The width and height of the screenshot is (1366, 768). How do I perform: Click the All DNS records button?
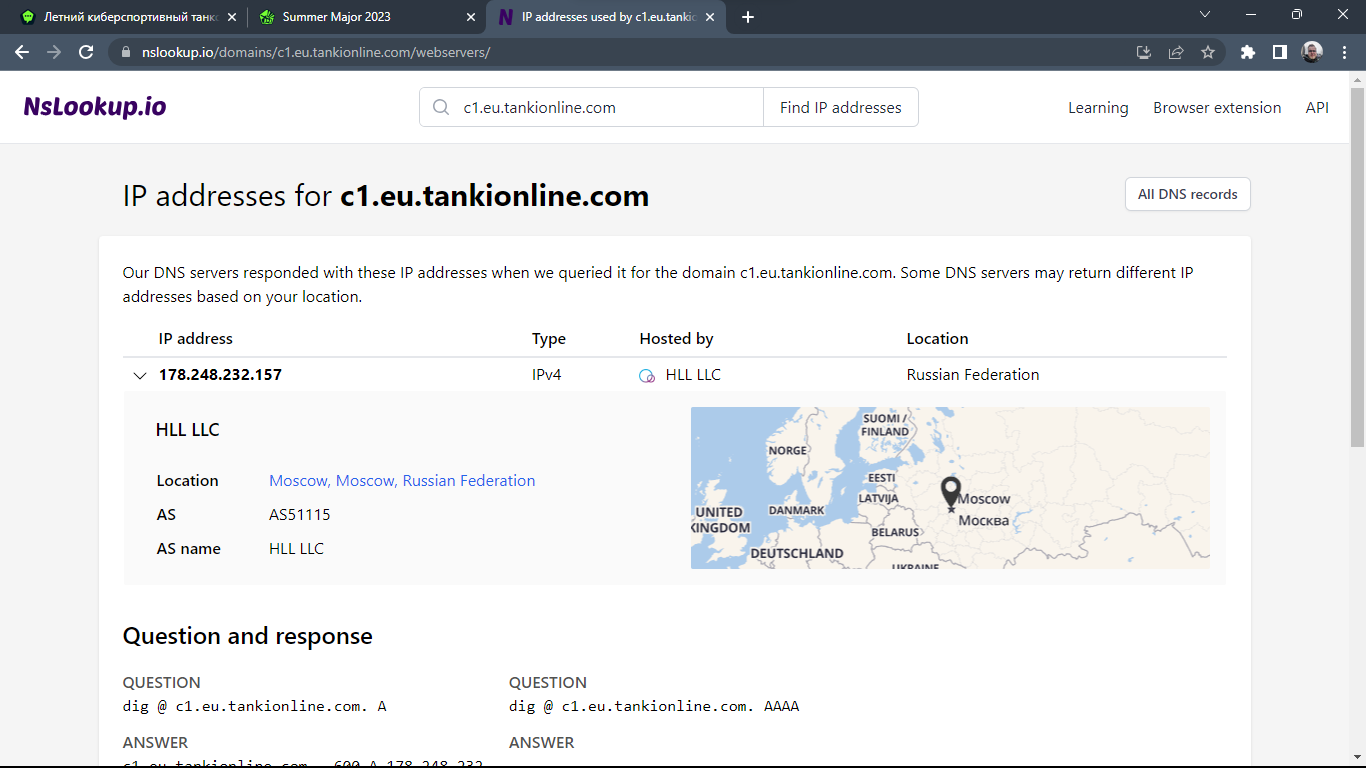[1188, 194]
